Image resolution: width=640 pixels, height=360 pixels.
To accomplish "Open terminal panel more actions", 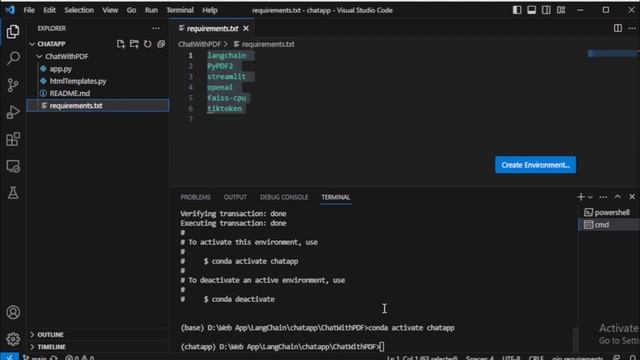I will pyautogui.click(x=603, y=197).
